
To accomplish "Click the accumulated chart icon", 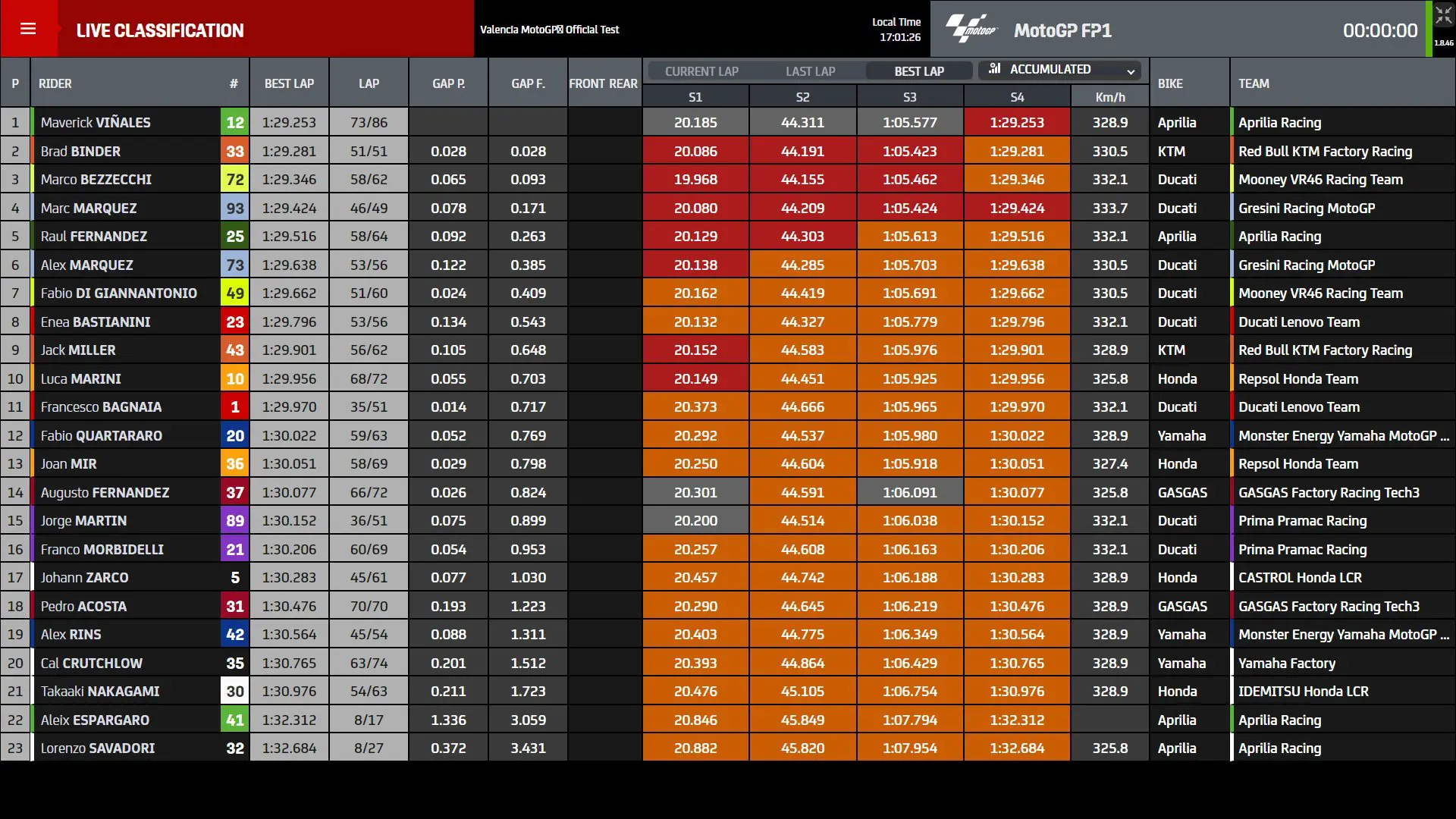I will tap(995, 69).
